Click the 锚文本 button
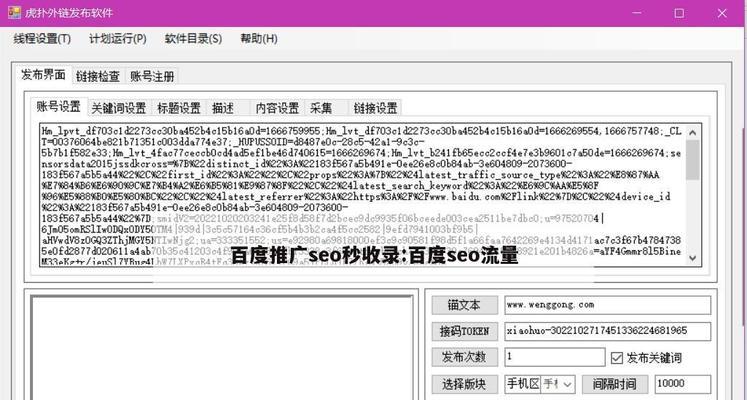 pyautogui.click(x=464, y=305)
